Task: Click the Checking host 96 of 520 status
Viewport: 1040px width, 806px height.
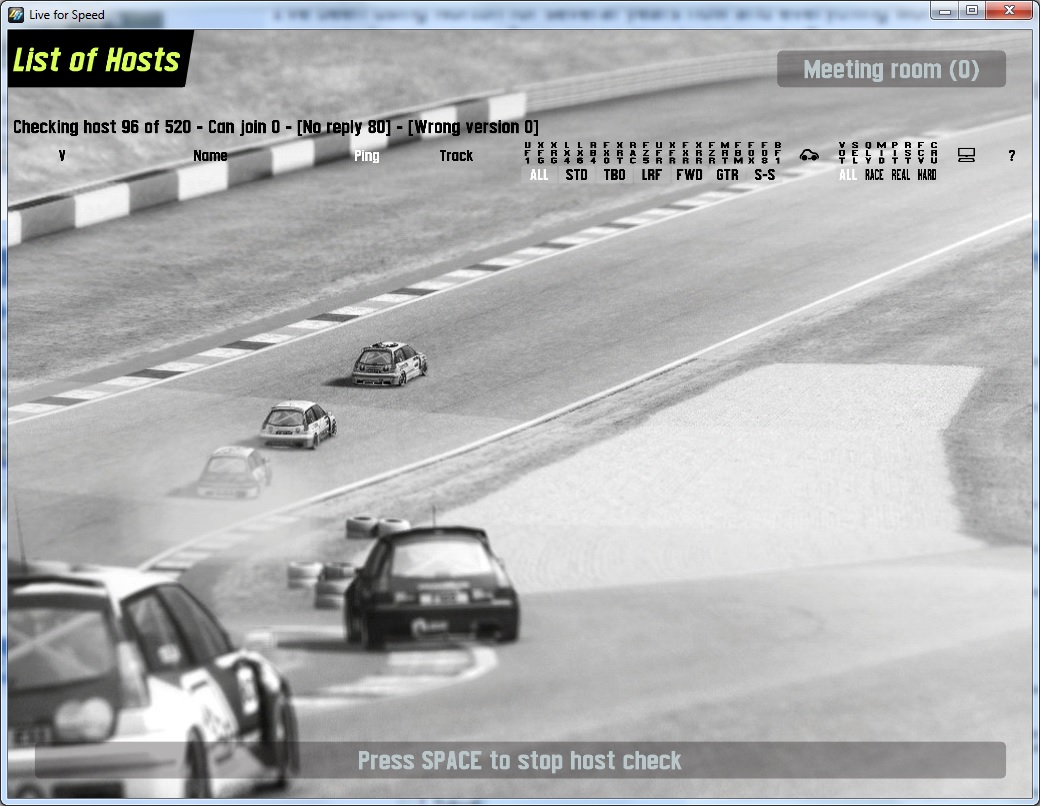Action: (276, 127)
